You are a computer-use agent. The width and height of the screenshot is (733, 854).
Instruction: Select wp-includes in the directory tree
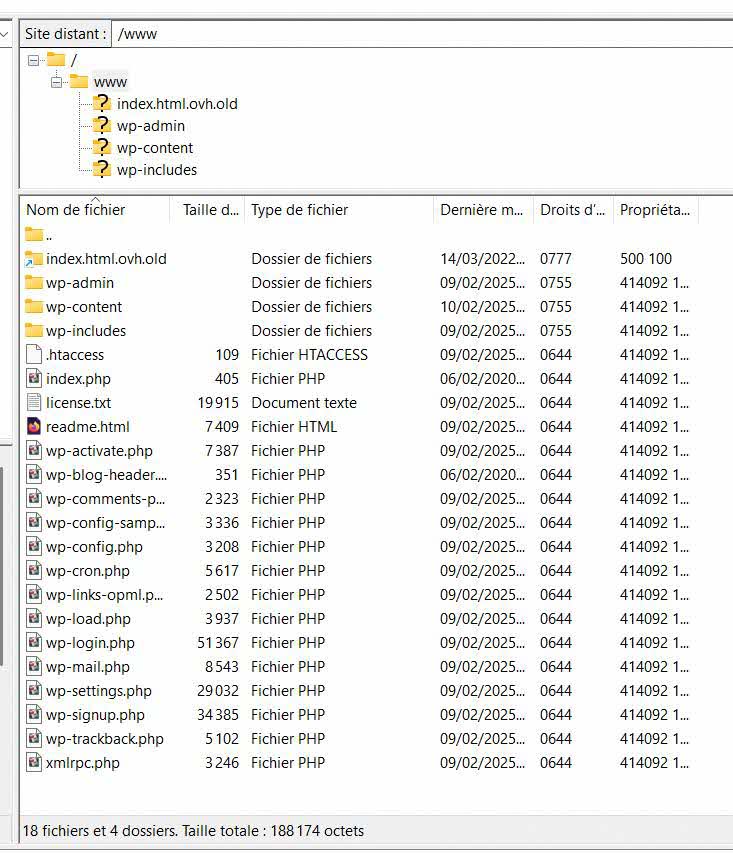tap(156, 170)
